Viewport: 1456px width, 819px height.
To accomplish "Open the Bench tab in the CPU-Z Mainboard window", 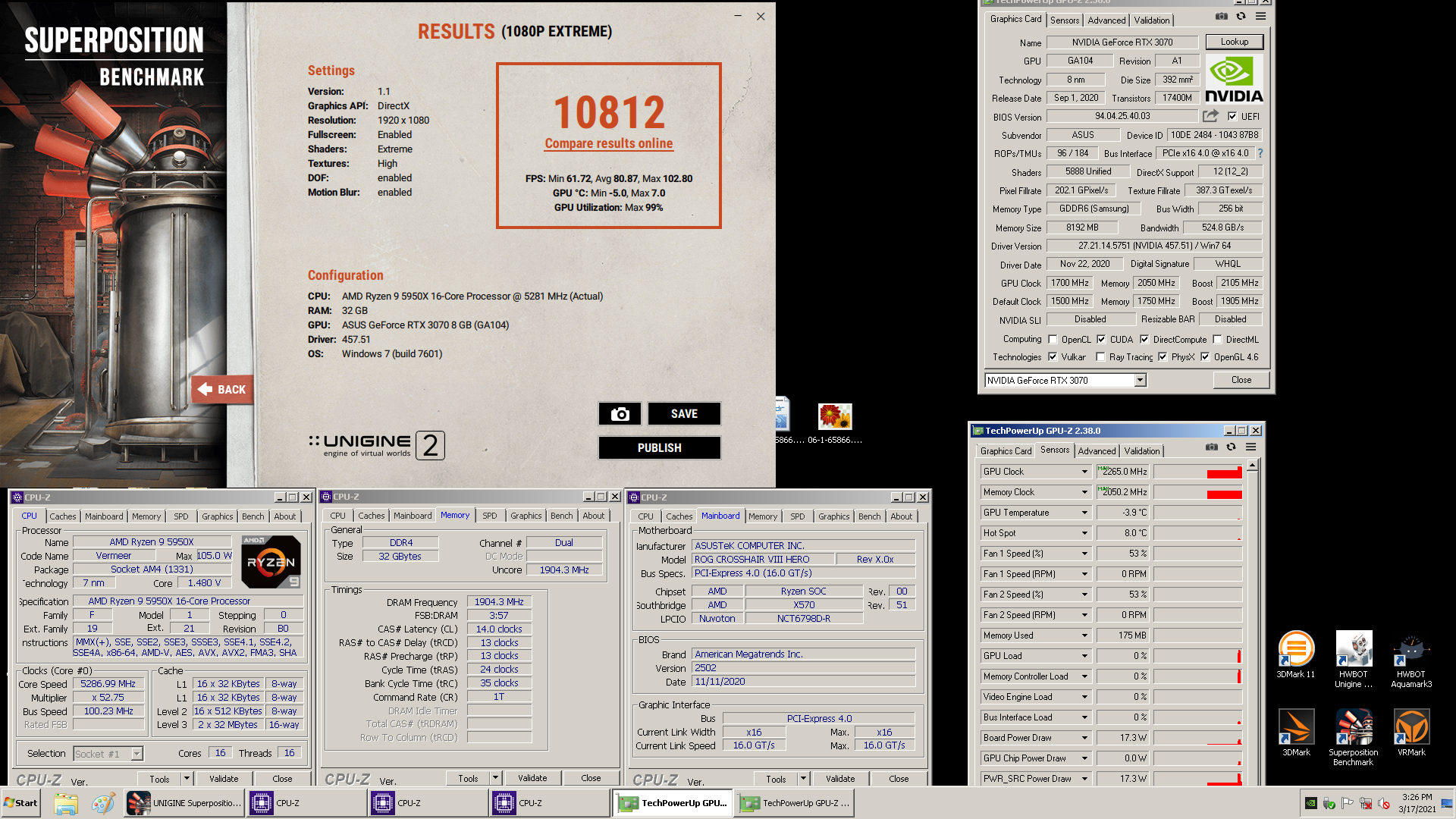I will pyautogui.click(x=869, y=516).
